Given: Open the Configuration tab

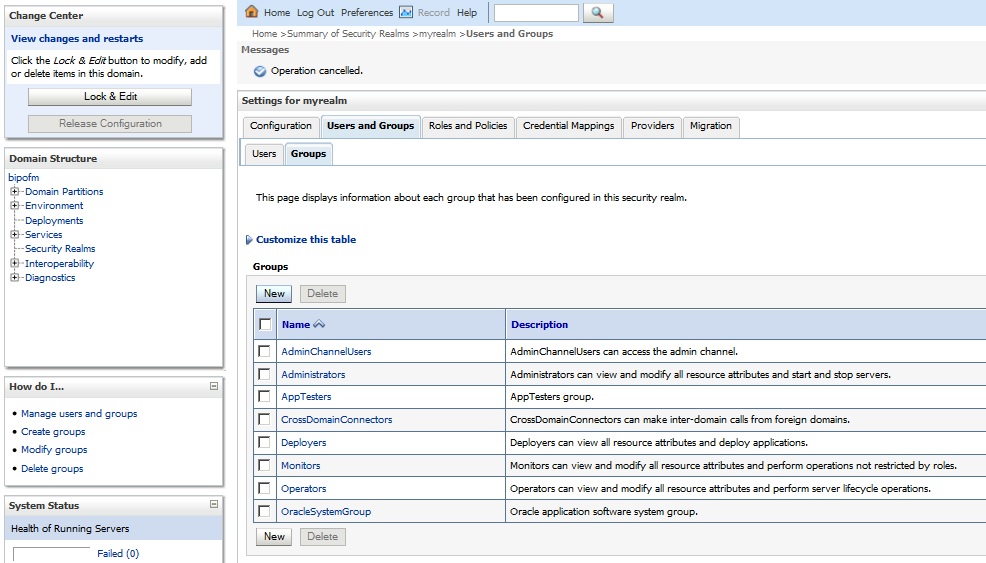Looking at the screenshot, I should pos(280,126).
